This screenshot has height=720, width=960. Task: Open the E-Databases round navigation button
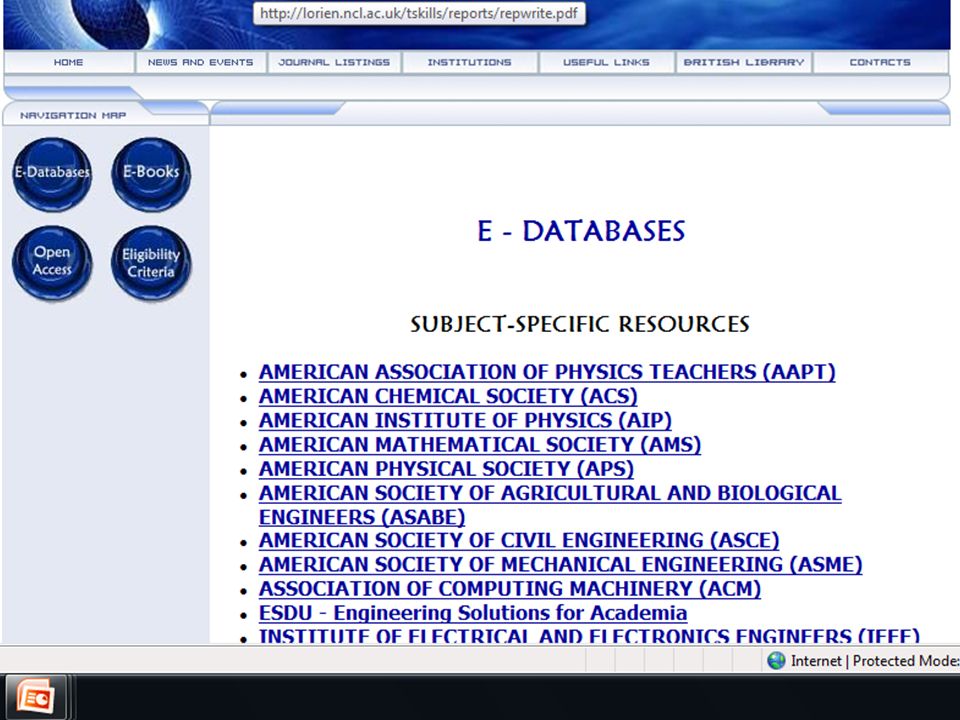tap(52, 174)
